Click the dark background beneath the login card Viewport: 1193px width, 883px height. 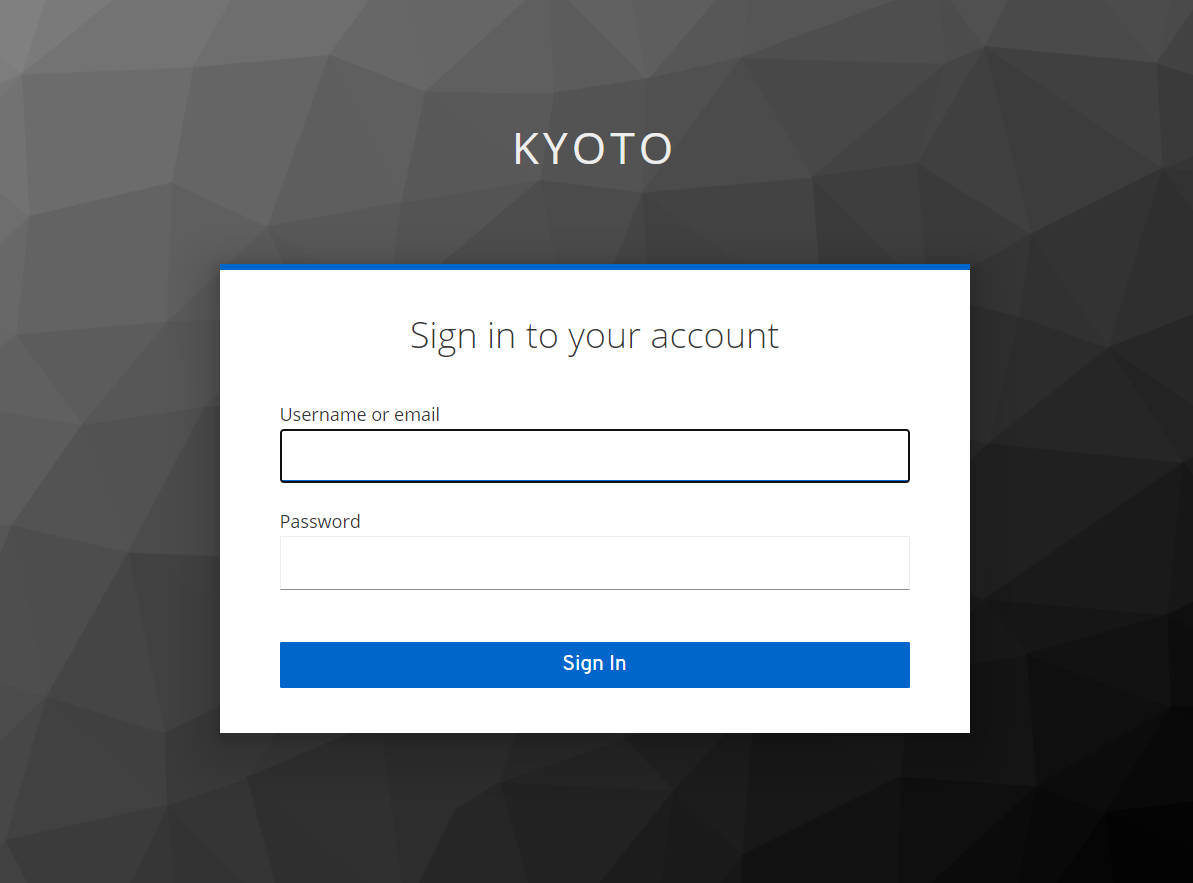point(594,808)
